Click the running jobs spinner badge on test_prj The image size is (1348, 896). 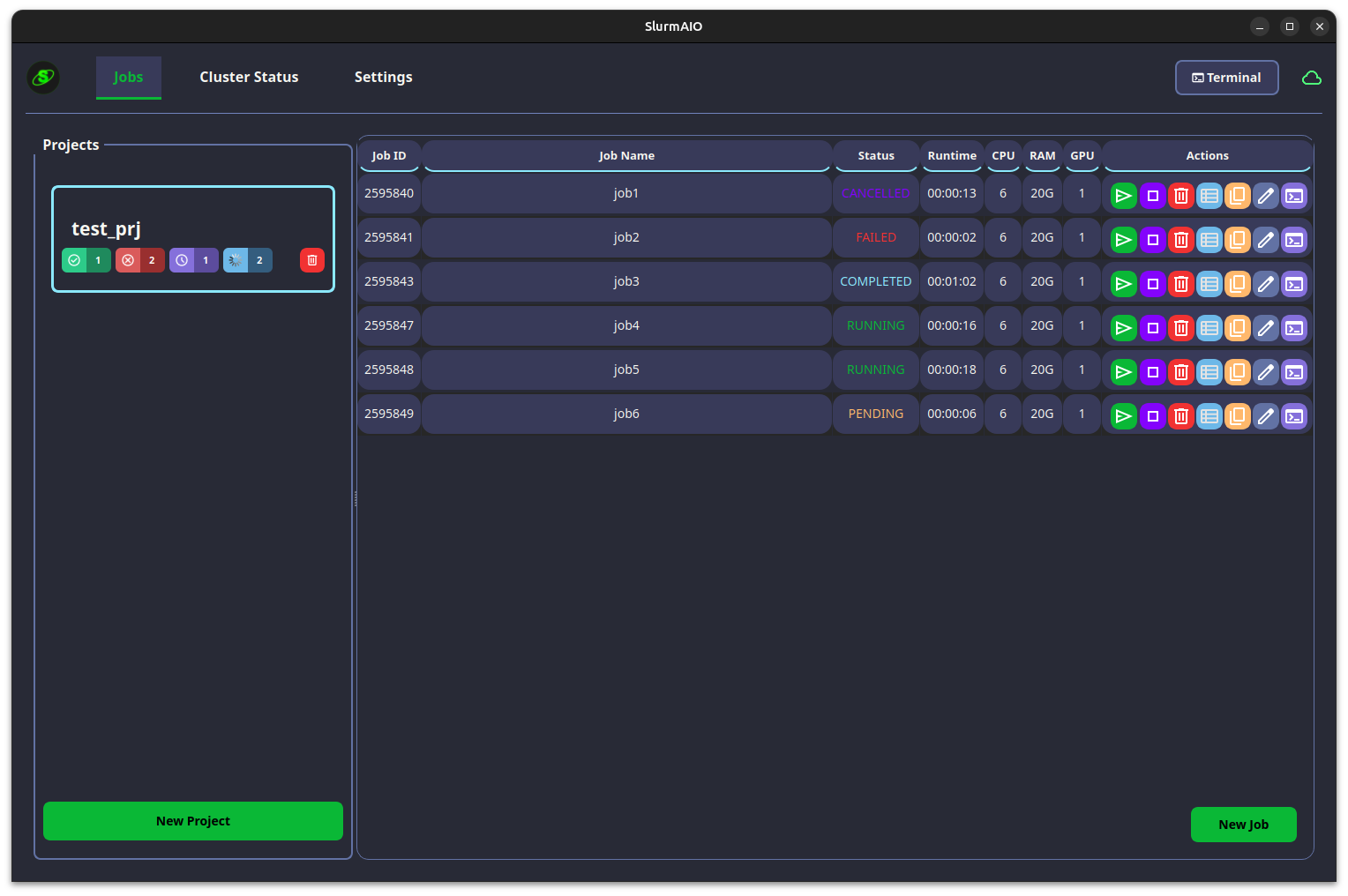click(247, 260)
